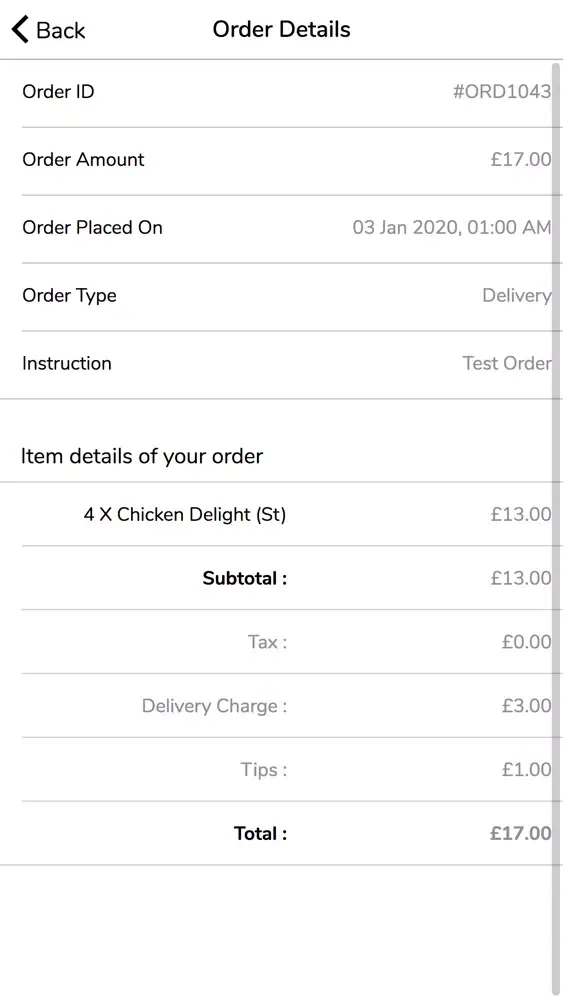Select the Order Details header title
Image resolution: width=563 pixels, height=1000 pixels.
coord(281,29)
